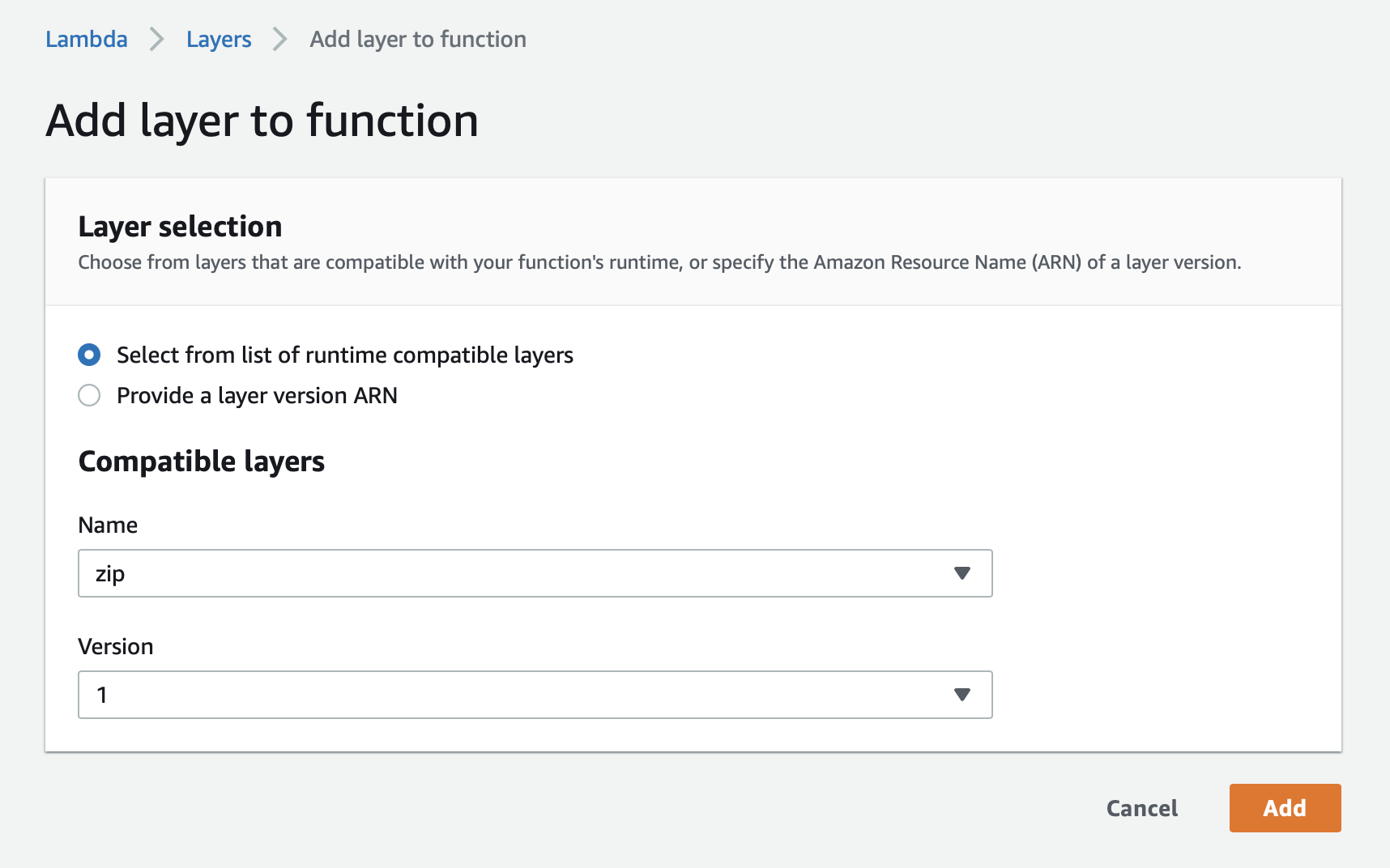
Task: Click the Version field label
Action: pos(116,646)
